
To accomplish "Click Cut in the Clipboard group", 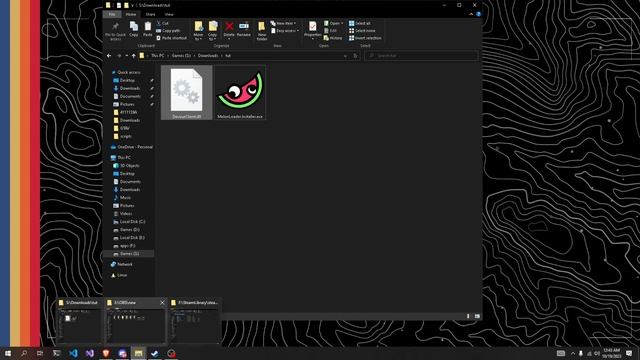I will [163, 23].
